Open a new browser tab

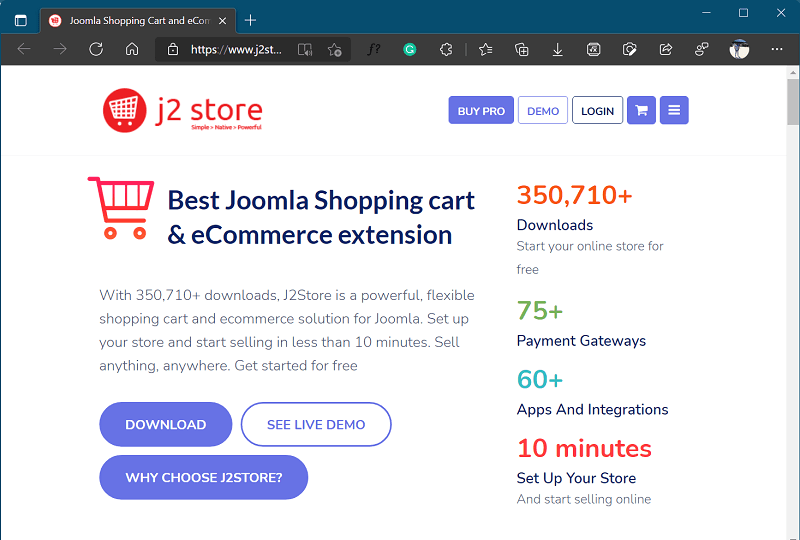250,20
